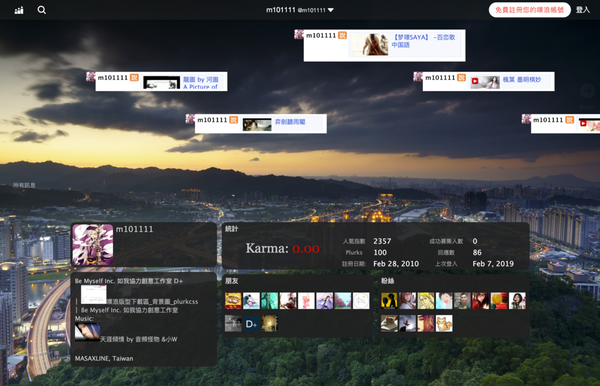The image size is (600, 386).
Task: Open fan avatar with cat lying down
Action: [389, 324]
